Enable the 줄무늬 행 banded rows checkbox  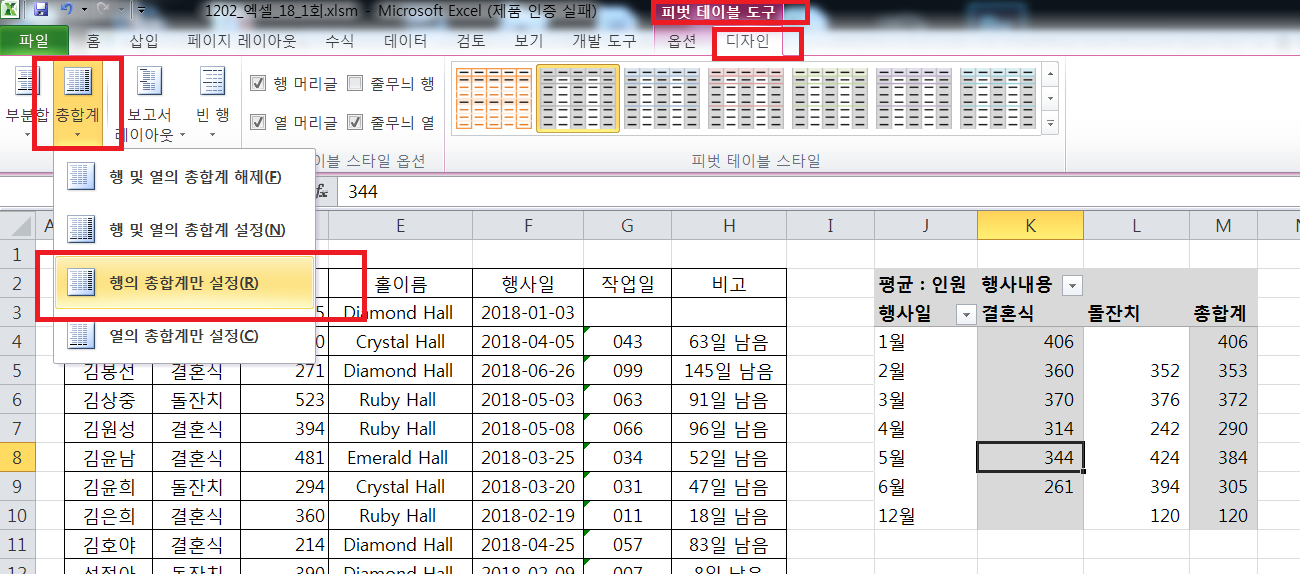tap(355, 84)
